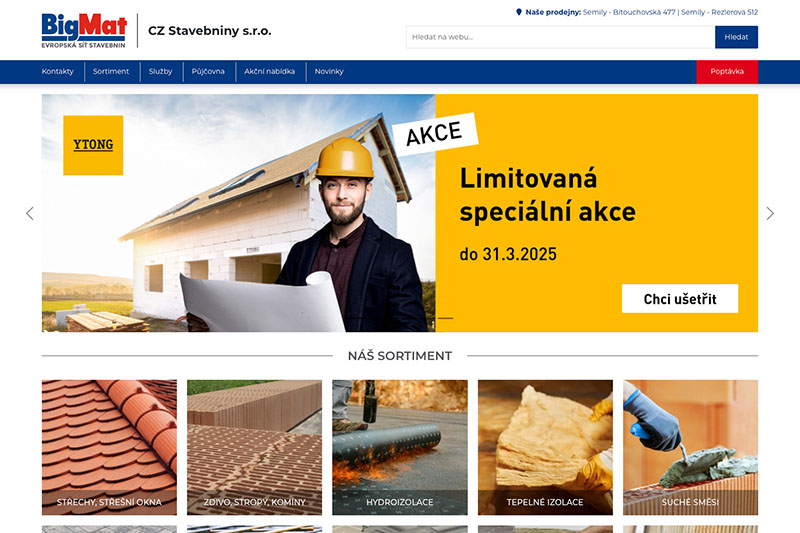Open the Kontakty menu item

pyautogui.click(x=58, y=71)
